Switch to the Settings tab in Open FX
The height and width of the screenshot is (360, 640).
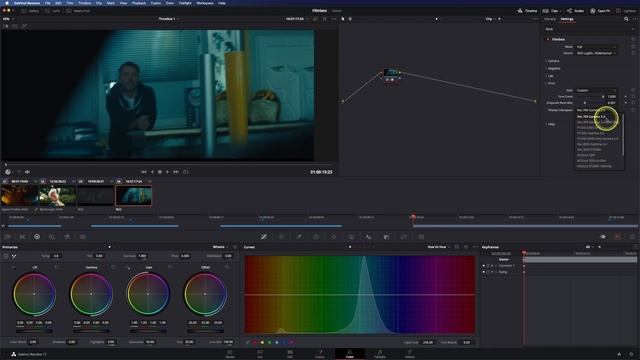(x=567, y=19)
